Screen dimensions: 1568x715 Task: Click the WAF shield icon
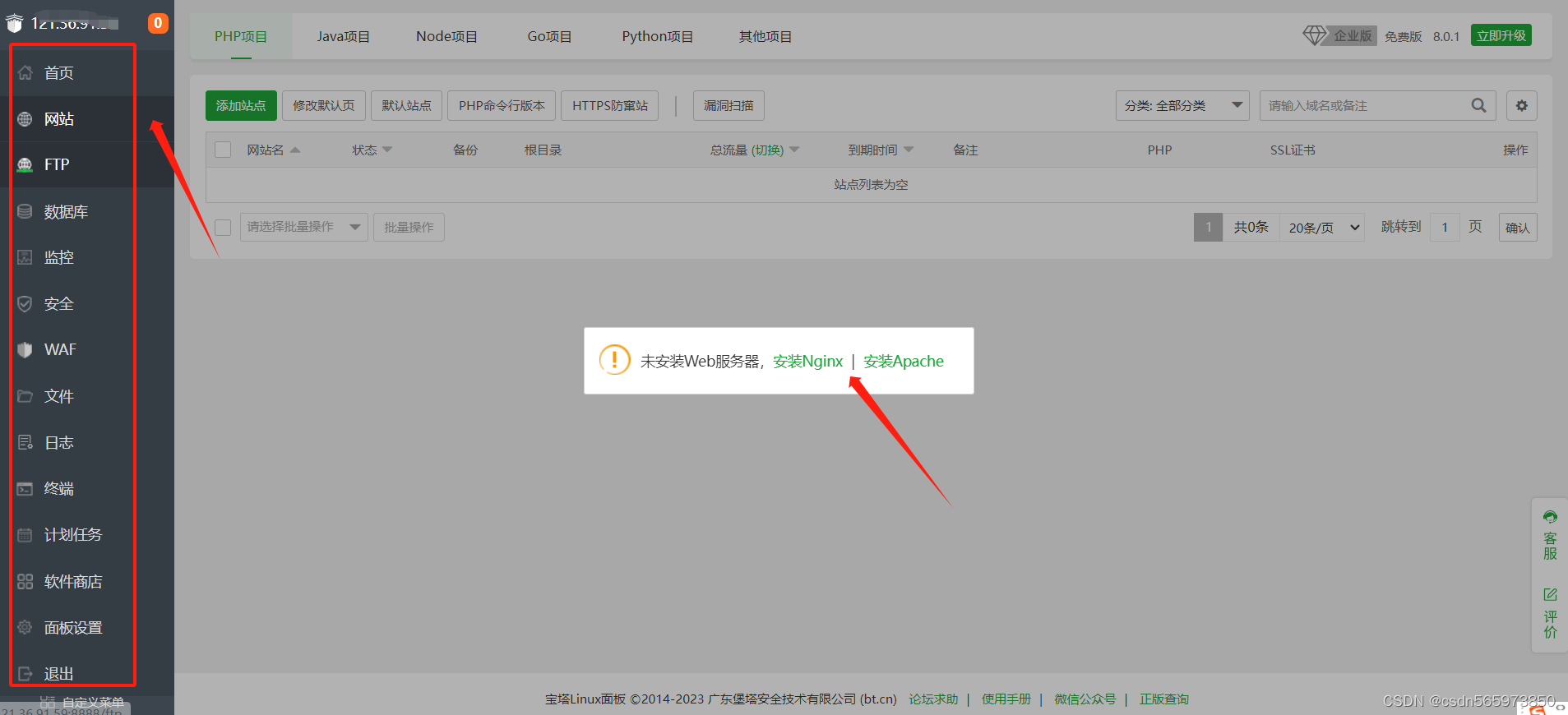click(x=25, y=349)
